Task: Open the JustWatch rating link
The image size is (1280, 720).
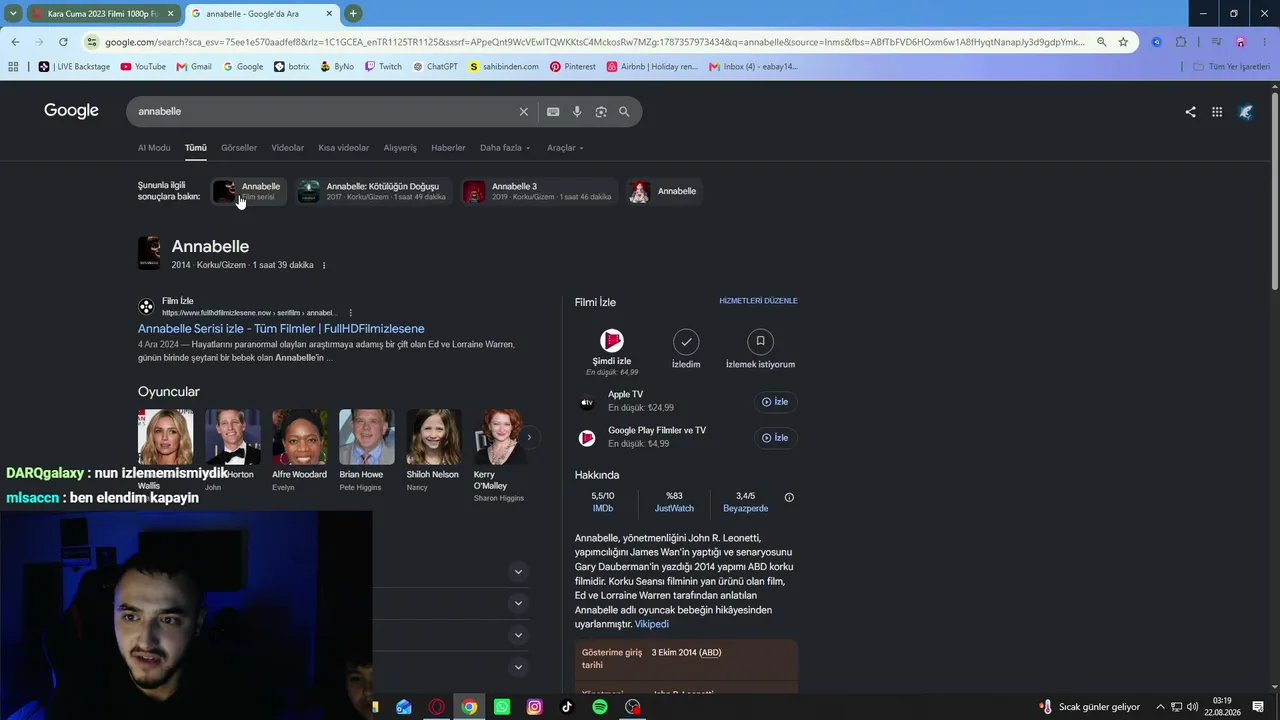Action: click(x=674, y=509)
